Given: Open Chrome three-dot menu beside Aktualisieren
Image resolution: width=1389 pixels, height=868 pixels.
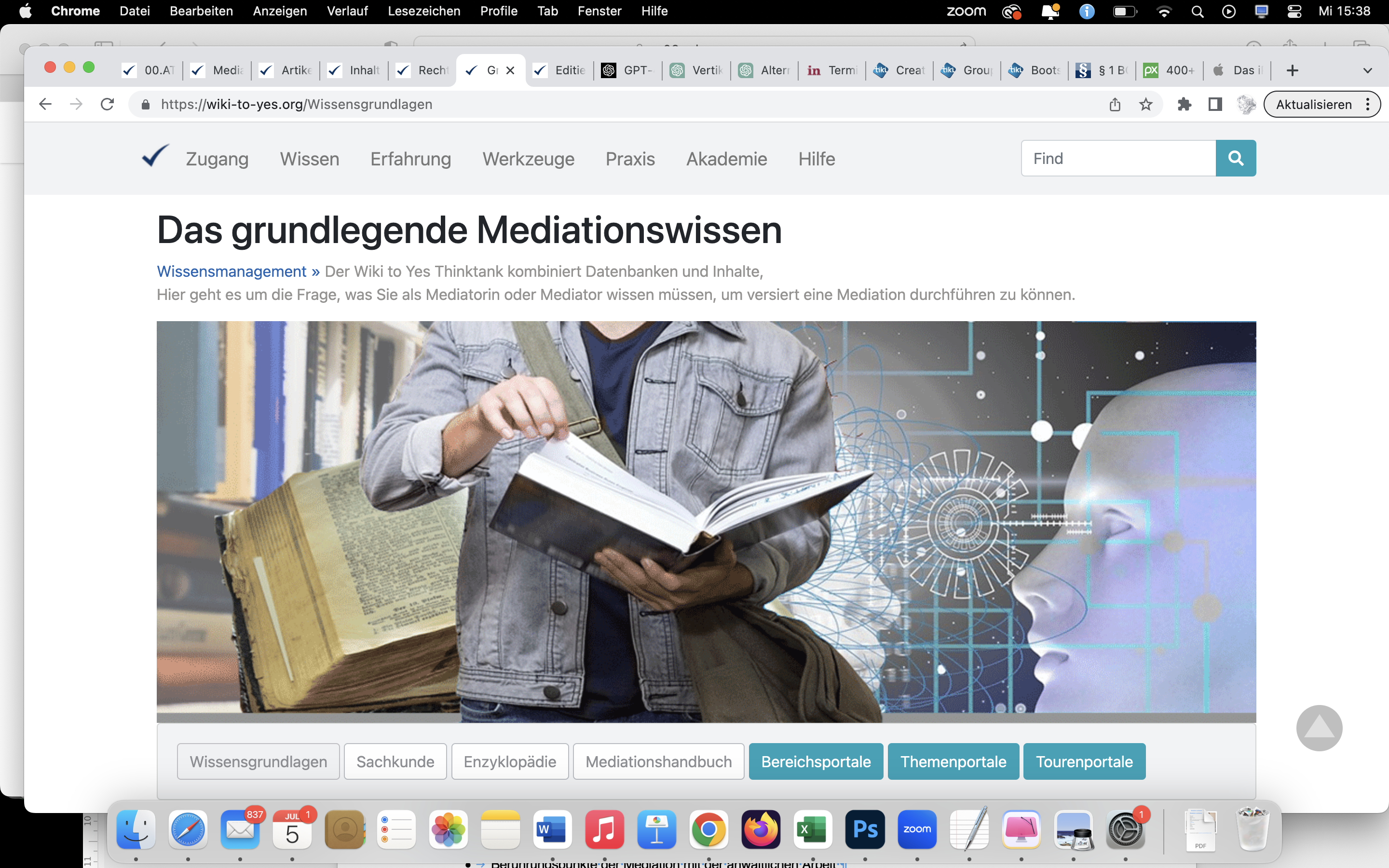Looking at the screenshot, I should [x=1368, y=104].
